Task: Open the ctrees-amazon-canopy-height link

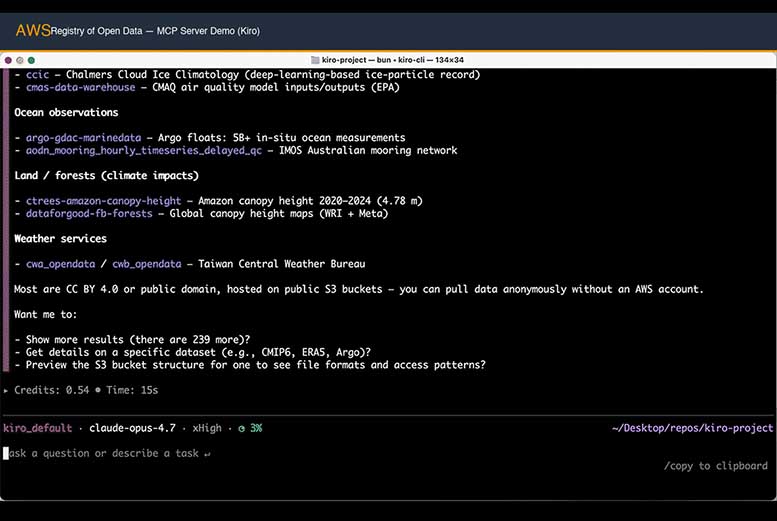Action: point(104,201)
